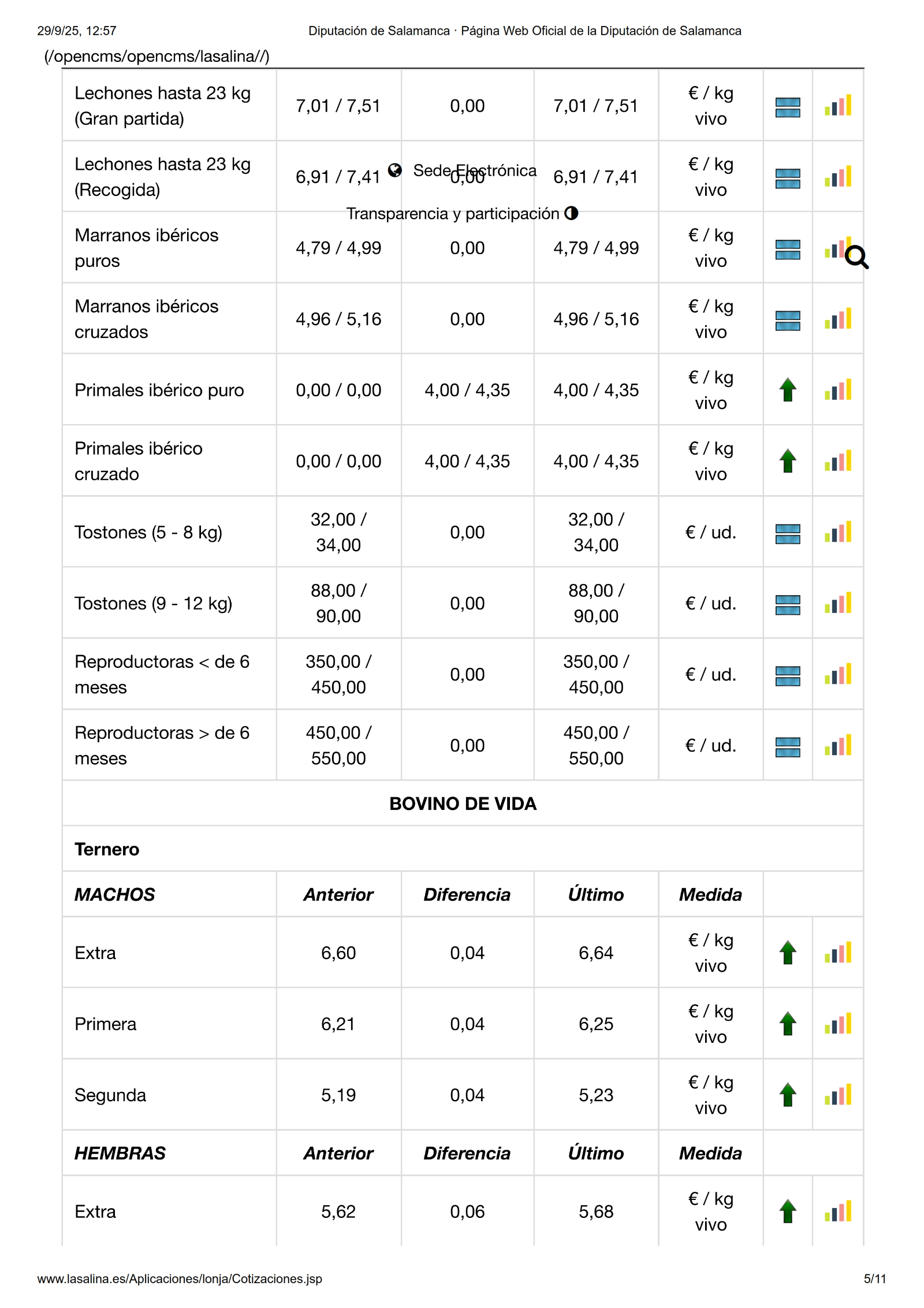Click green up arrow in Machos Primera row
Viewport: 924px width, 1308px height.
click(788, 1024)
